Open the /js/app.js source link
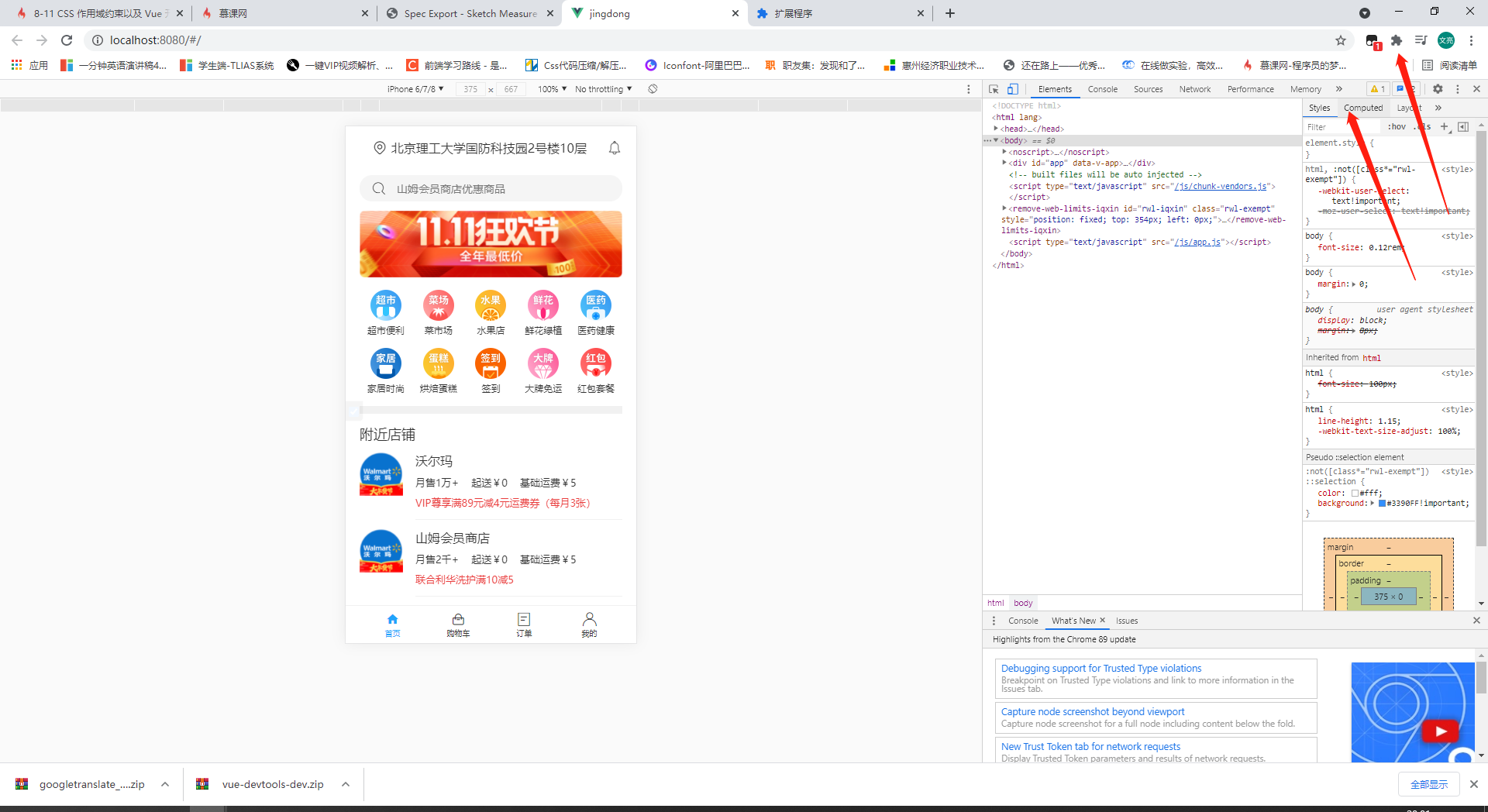Screen dimensions: 1488x812 click(x=1197, y=242)
